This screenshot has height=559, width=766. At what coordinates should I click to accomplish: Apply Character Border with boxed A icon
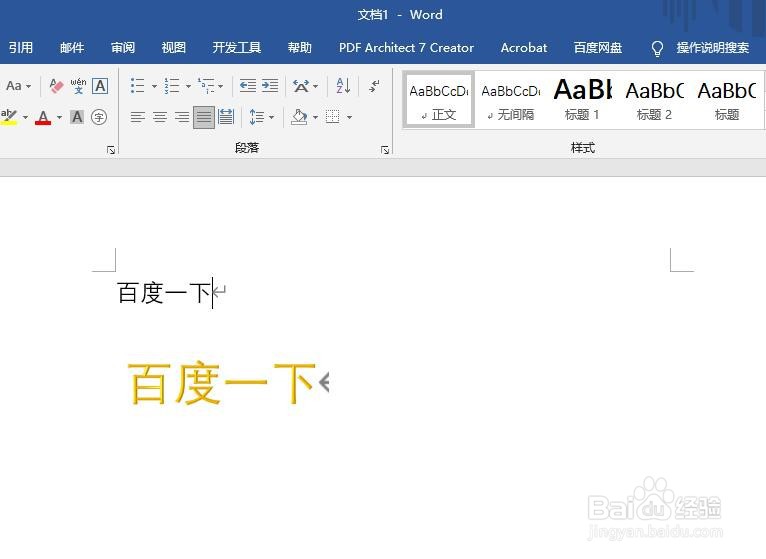100,86
